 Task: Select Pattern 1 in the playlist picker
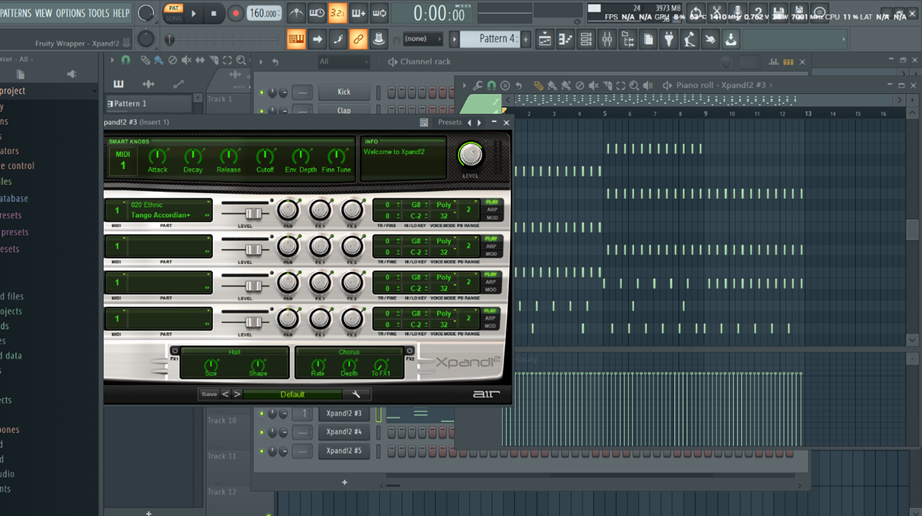pyautogui.click(x=148, y=103)
